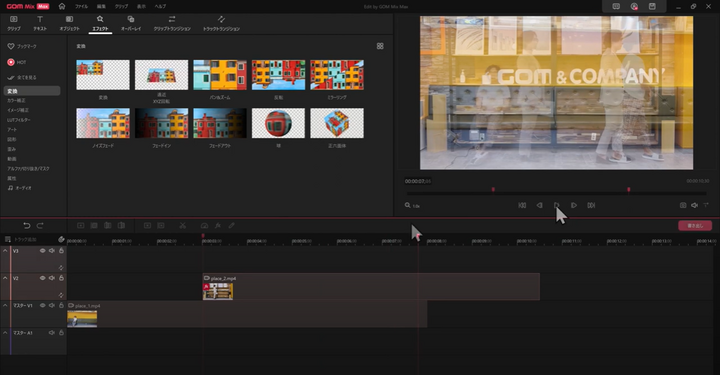Screen dimensions: 720x375
Task: Choose the sphere effect thumbnail
Action: point(278,123)
